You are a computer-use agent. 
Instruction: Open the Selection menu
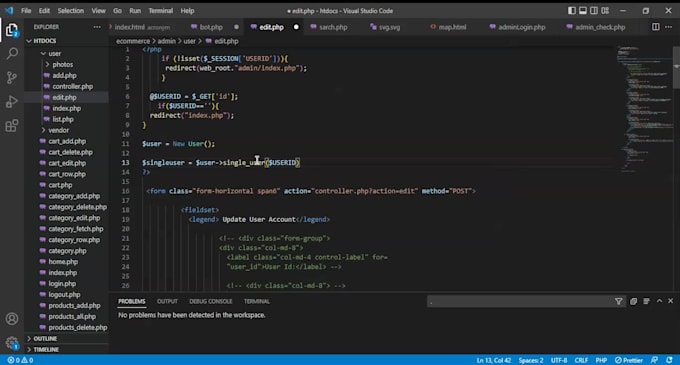coord(71,11)
